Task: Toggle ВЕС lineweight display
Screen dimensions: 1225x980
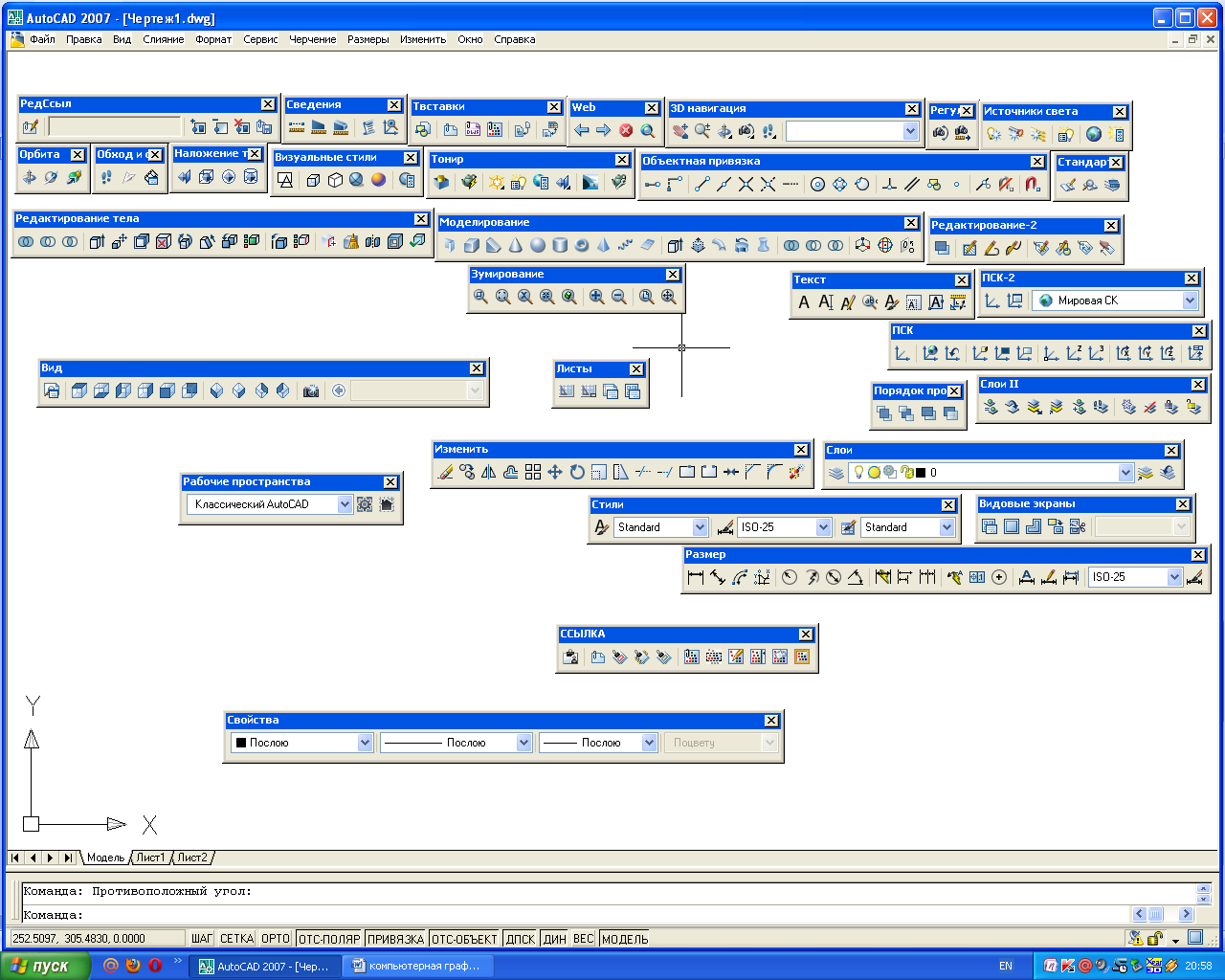Action: pos(584,939)
